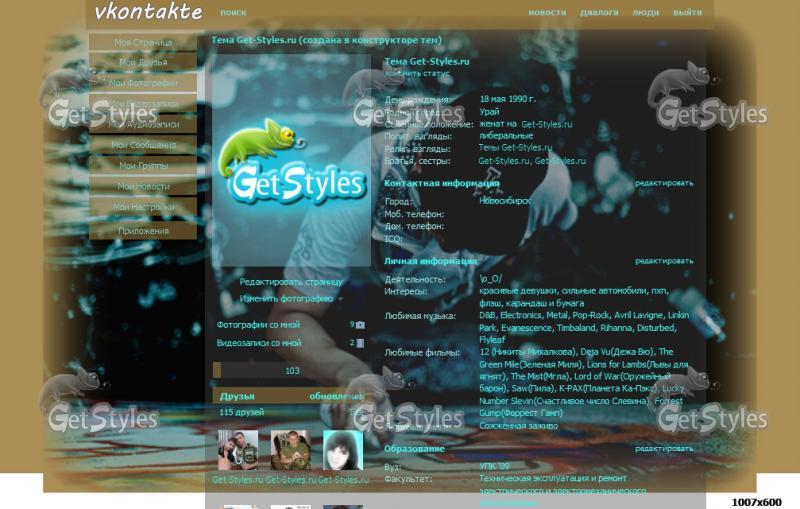This screenshot has width=800, height=509.
Task: Click the Темы Get-Styles.ru religious views link
Action: click(x=515, y=148)
